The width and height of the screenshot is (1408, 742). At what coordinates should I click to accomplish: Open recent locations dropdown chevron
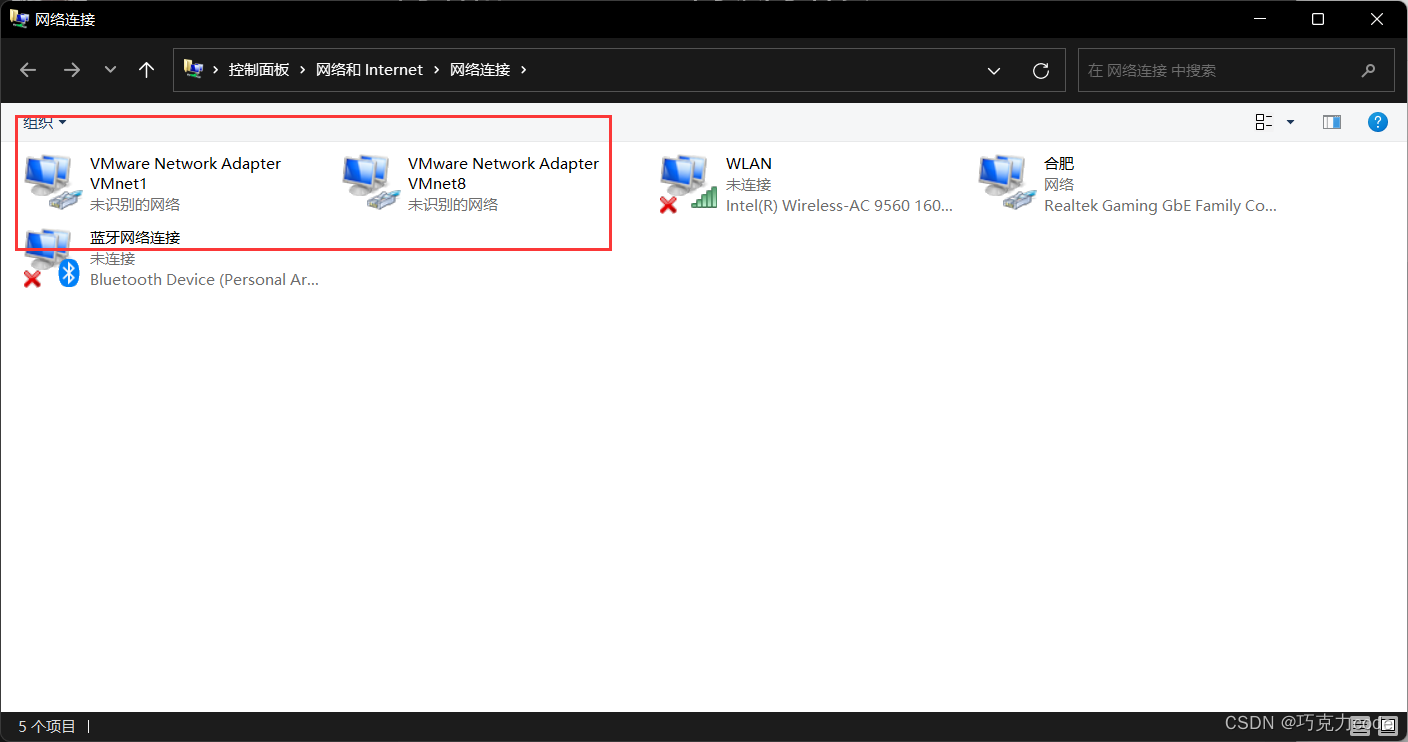coord(110,70)
